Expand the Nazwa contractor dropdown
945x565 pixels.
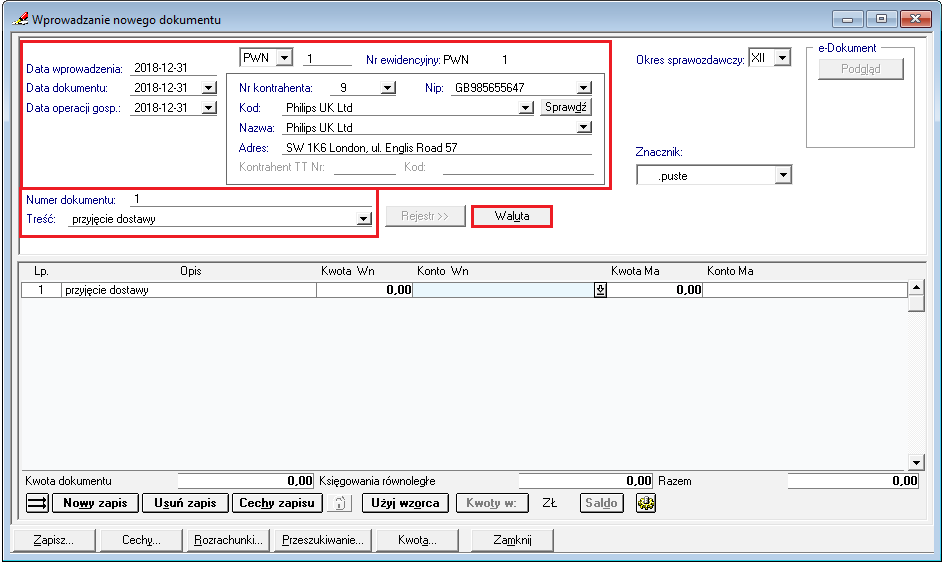(x=584, y=128)
